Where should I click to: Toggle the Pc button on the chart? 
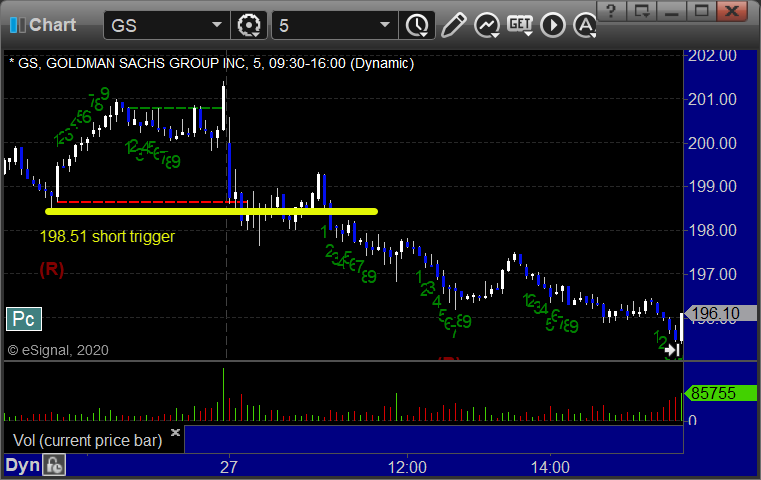tap(22, 319)
